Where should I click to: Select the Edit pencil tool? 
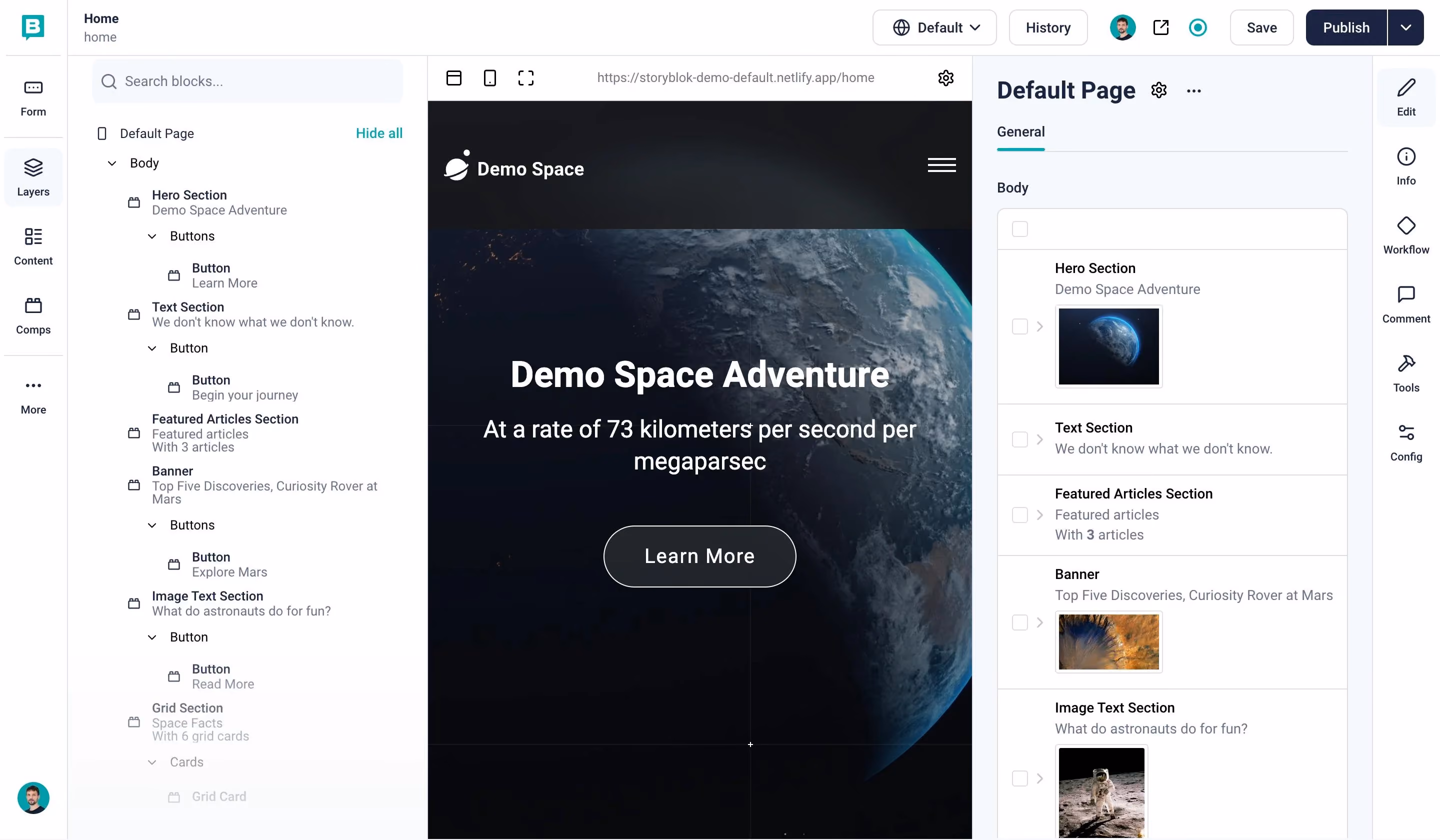click(1405, 97)
